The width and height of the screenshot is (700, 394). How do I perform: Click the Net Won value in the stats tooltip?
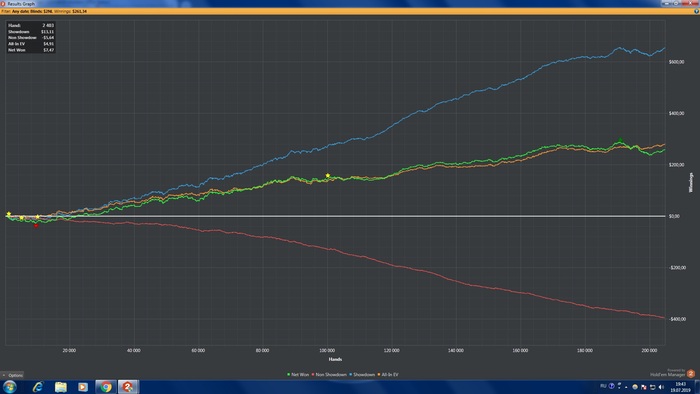(48, 50)
